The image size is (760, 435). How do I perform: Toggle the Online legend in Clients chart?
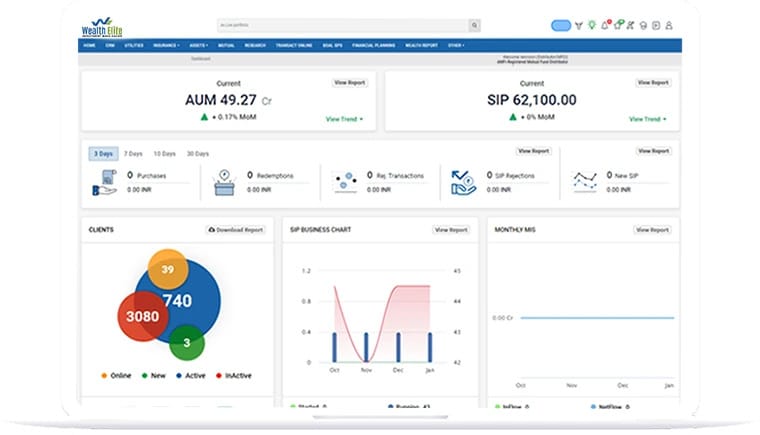point(117,375)
